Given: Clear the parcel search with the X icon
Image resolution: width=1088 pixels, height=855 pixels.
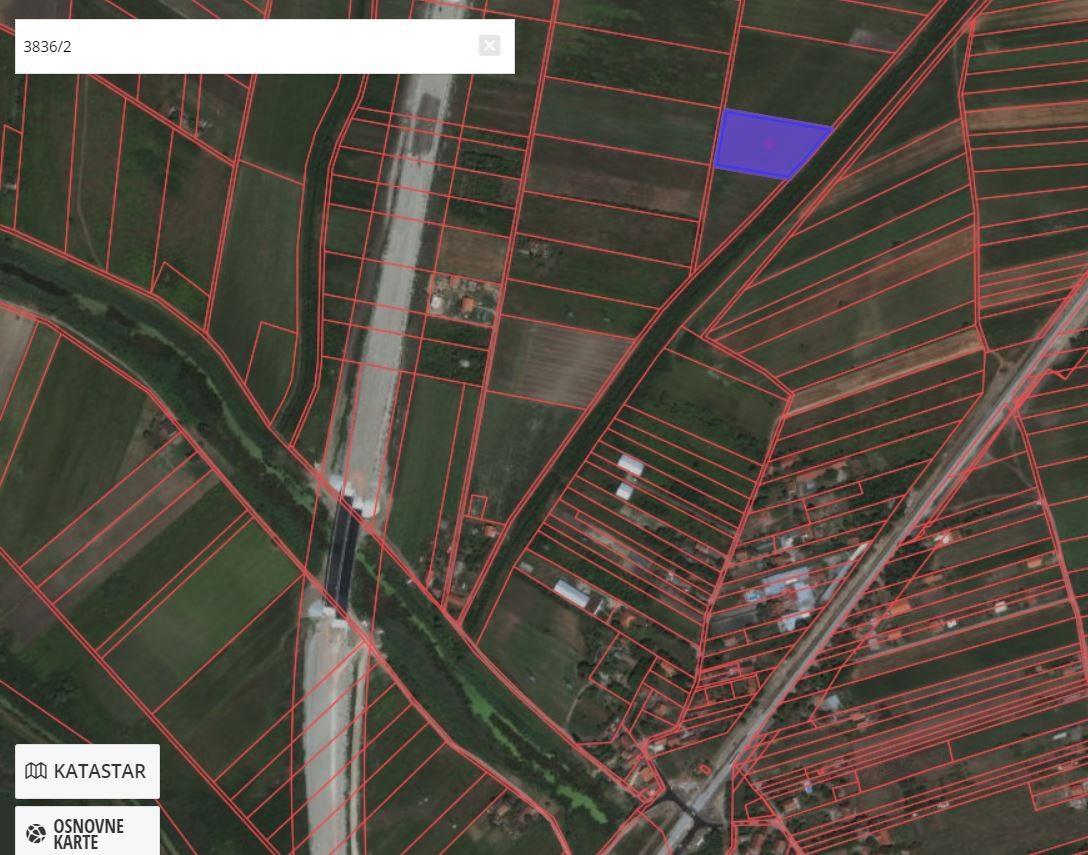Looking at the screenshot, I should [489, 46].
